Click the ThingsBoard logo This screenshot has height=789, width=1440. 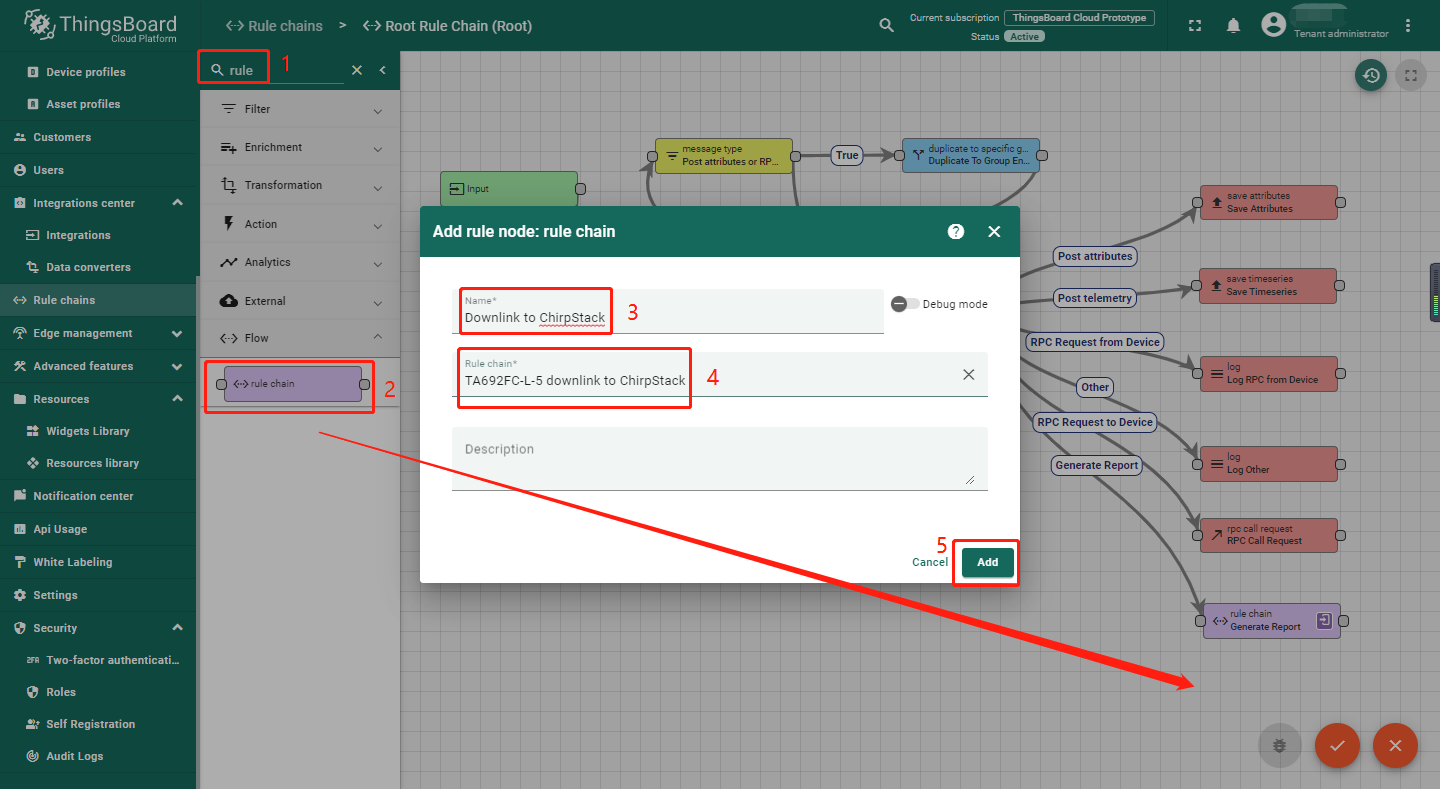pos(100,26)
